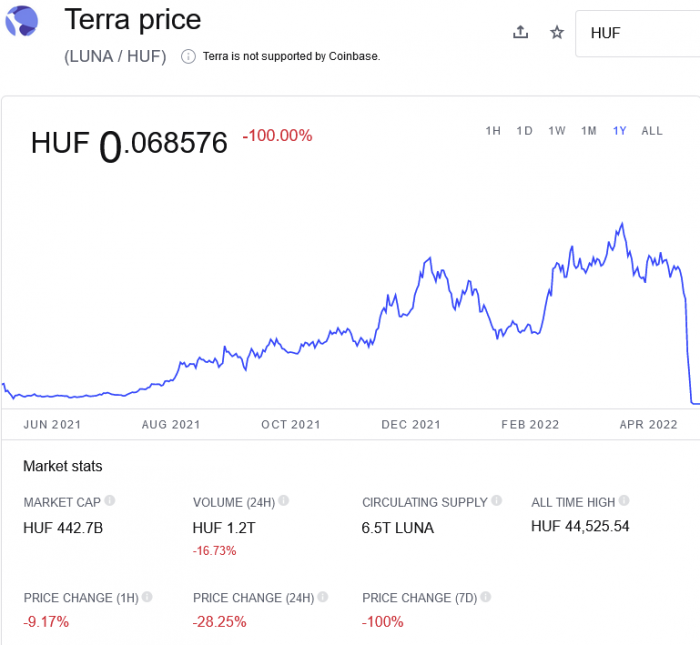
Task: Show Price Change (1H) info icon
Action: coord(147,597)
